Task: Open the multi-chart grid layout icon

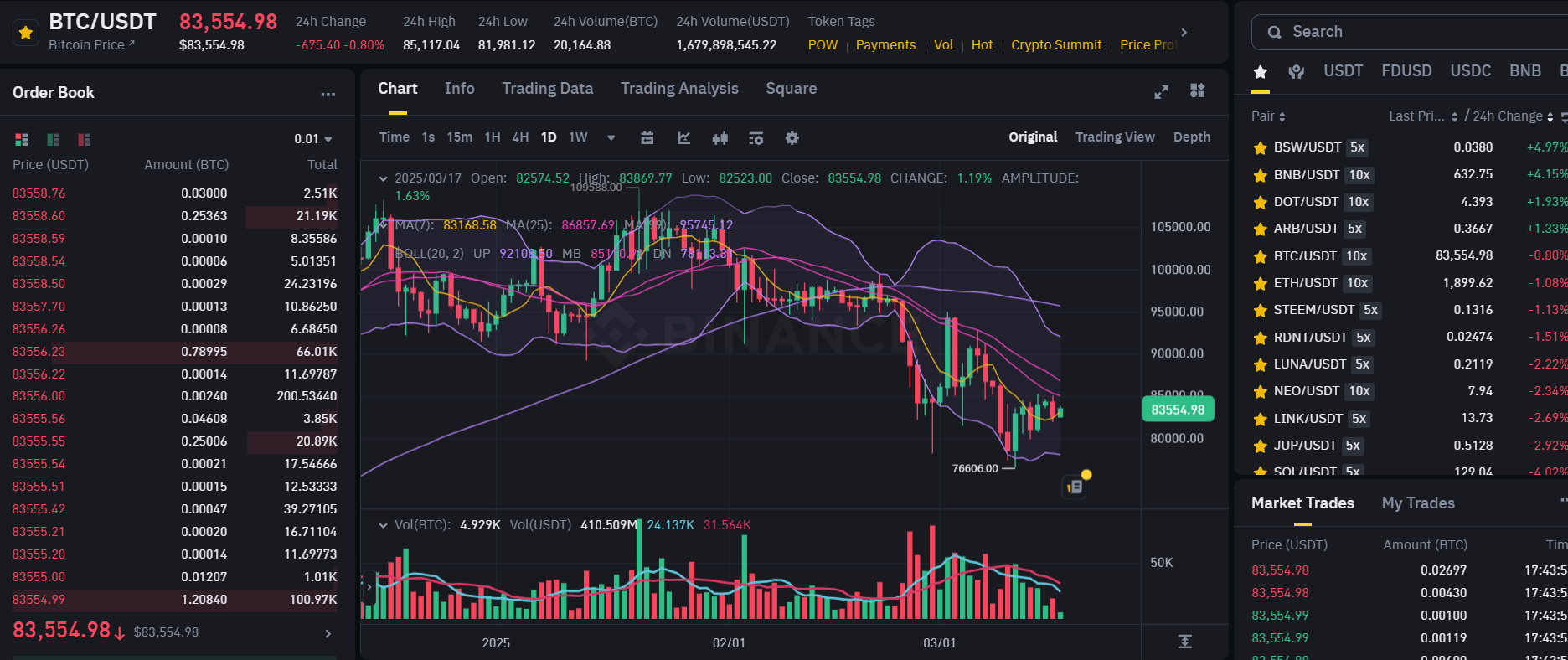Action: 1198,90
